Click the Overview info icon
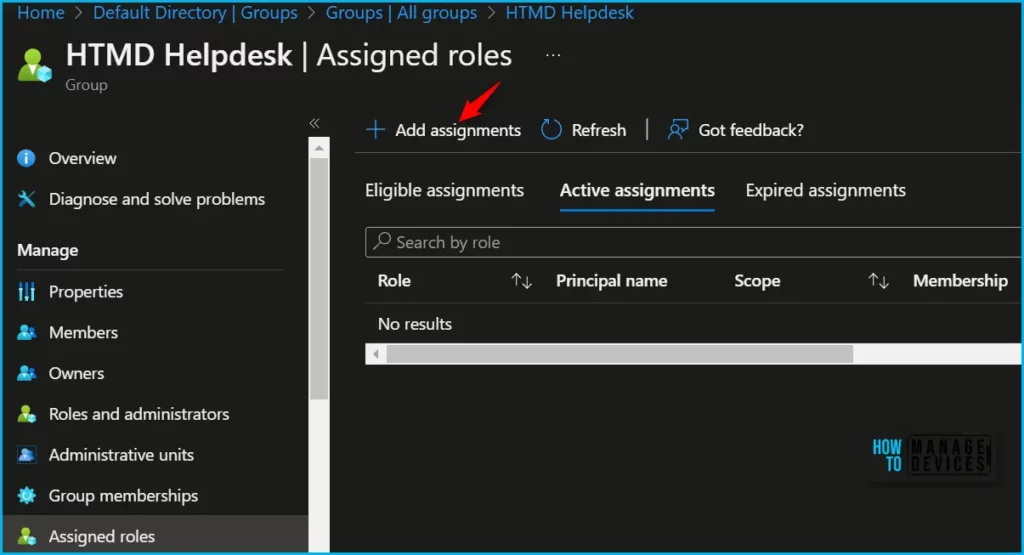Viewport: 1024px width, 555px height. pyautogui.click(x=26, y=158)
